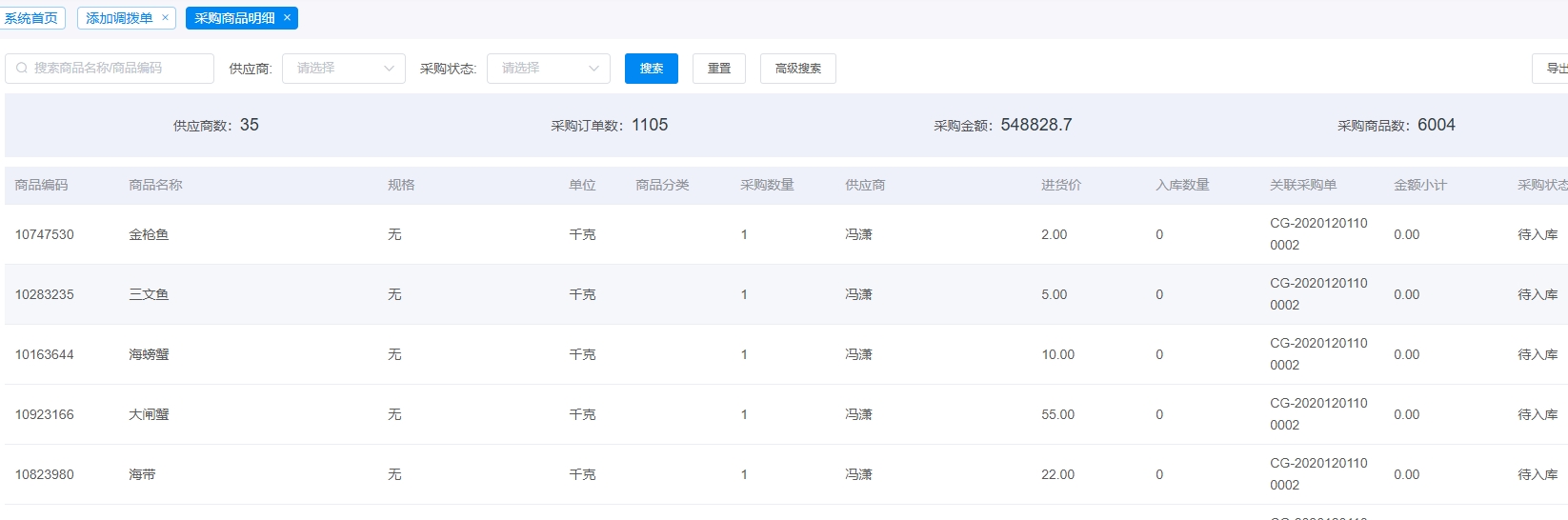Open 高级搜索 options
The height and width of the screenshot is (520, 1568).
[x=797, y=69]
